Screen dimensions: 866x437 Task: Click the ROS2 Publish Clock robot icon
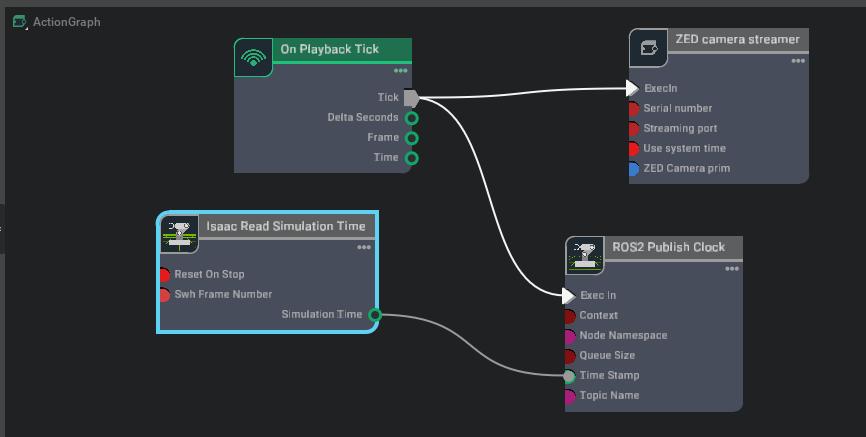coord(585,256)
